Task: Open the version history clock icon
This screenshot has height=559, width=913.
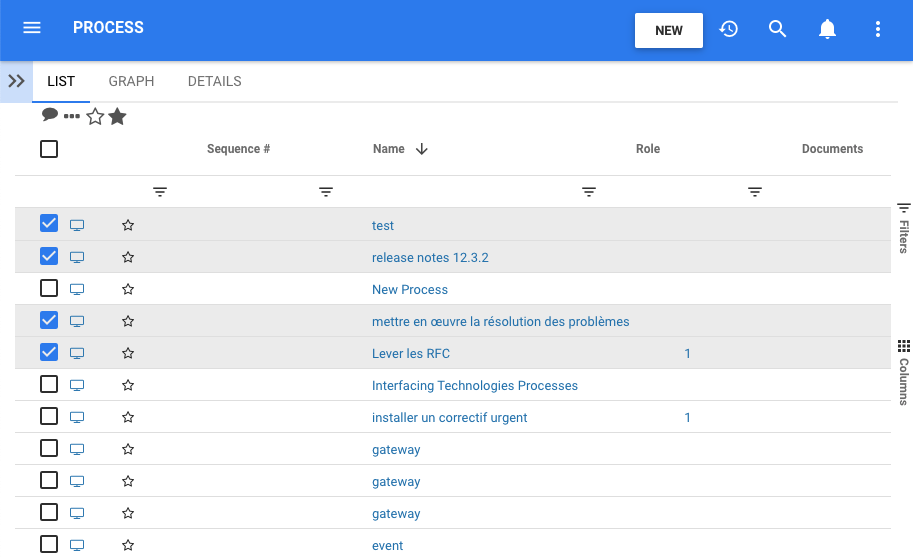Action: point(729,29)
